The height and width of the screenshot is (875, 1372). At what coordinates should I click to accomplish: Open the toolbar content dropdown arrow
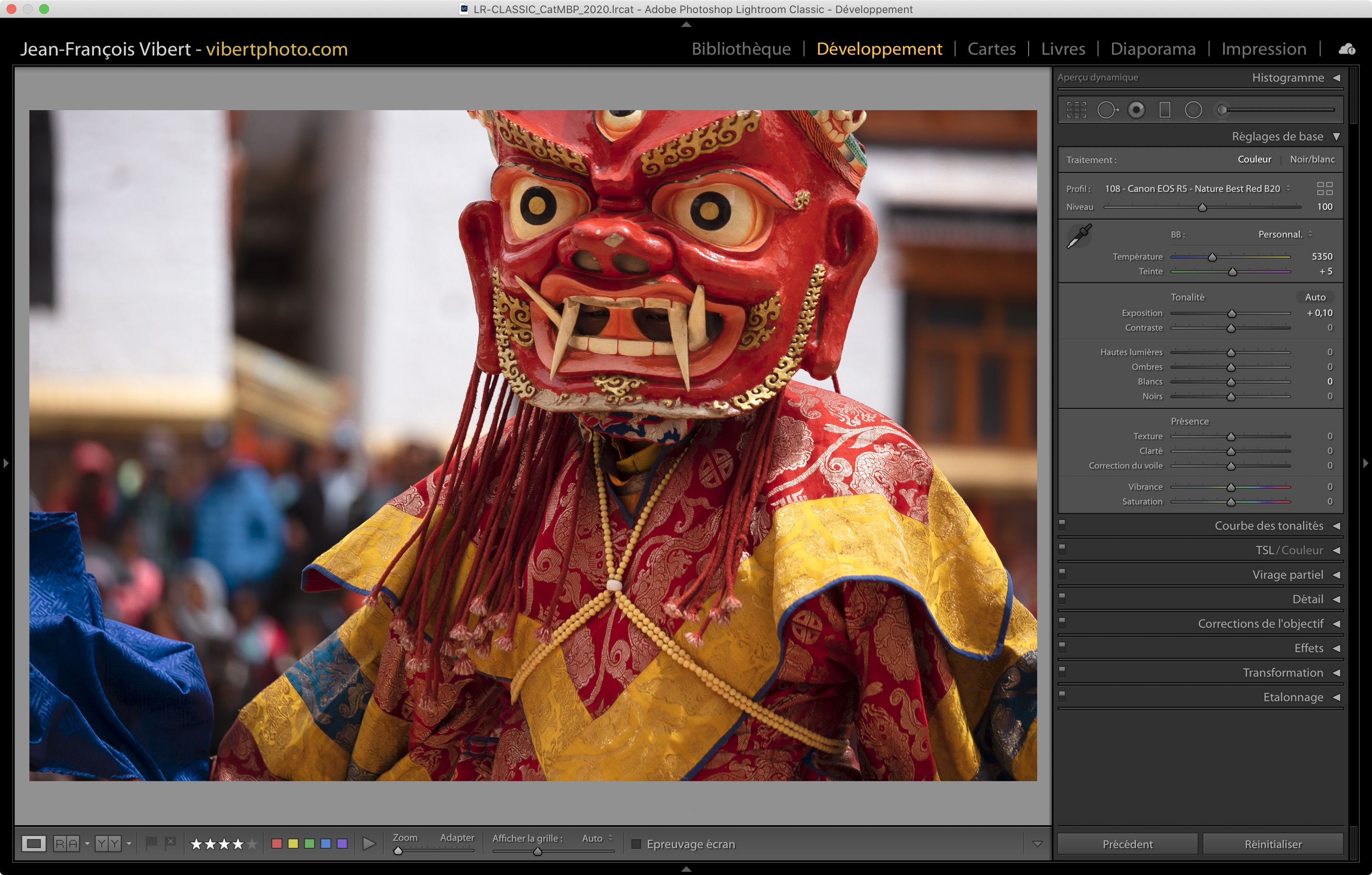[1037, 844]
